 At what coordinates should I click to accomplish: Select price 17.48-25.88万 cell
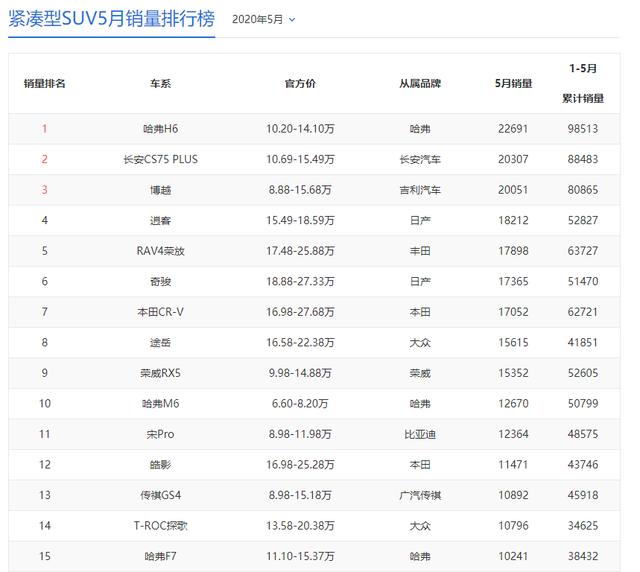click(x=300, y=251)
